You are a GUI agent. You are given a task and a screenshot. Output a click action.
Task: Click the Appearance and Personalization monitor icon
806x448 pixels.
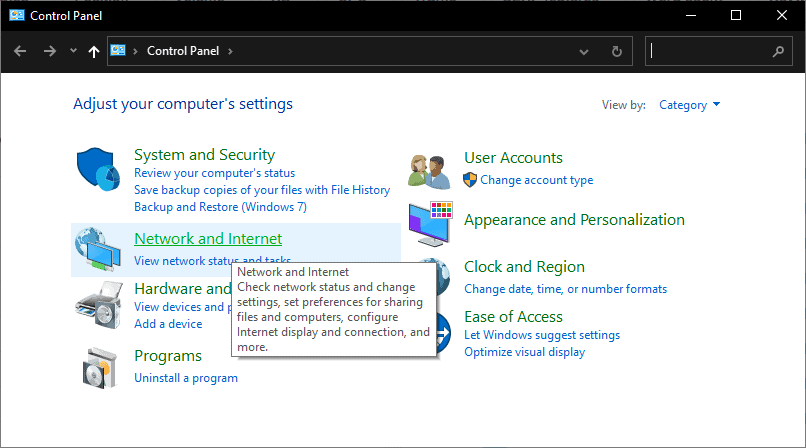pos(431,224)
